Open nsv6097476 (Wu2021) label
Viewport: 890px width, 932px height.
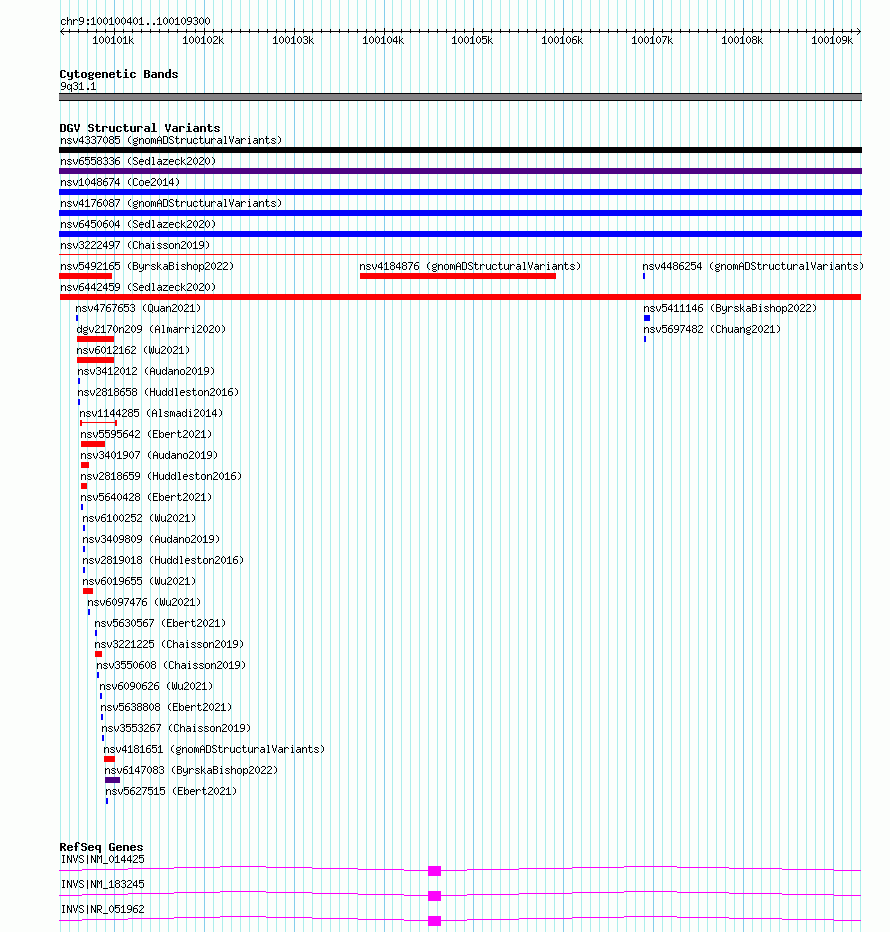point(144,602)
